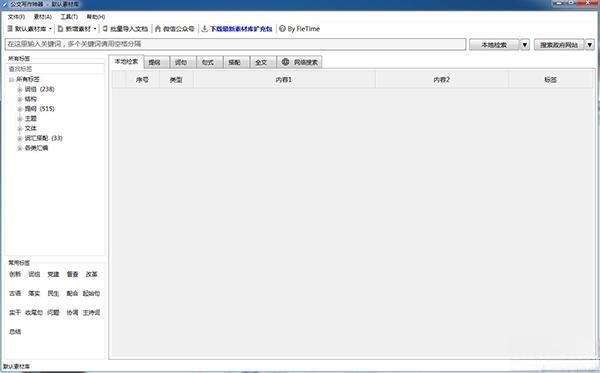600x373 pixels.
Task: Open the 工具(T) menu
Action: click(69, 17)
